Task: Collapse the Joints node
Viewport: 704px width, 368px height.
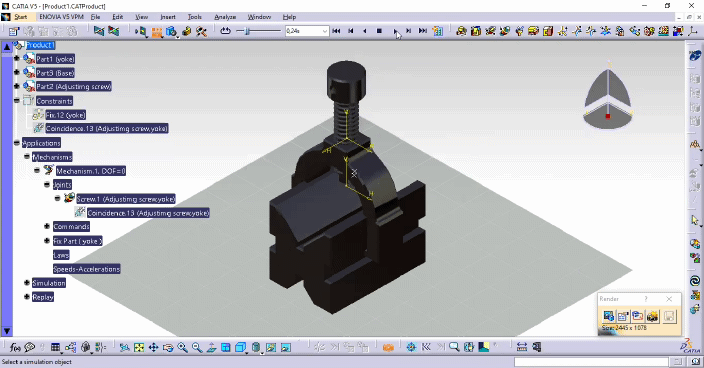Action: tap(47, 184)
